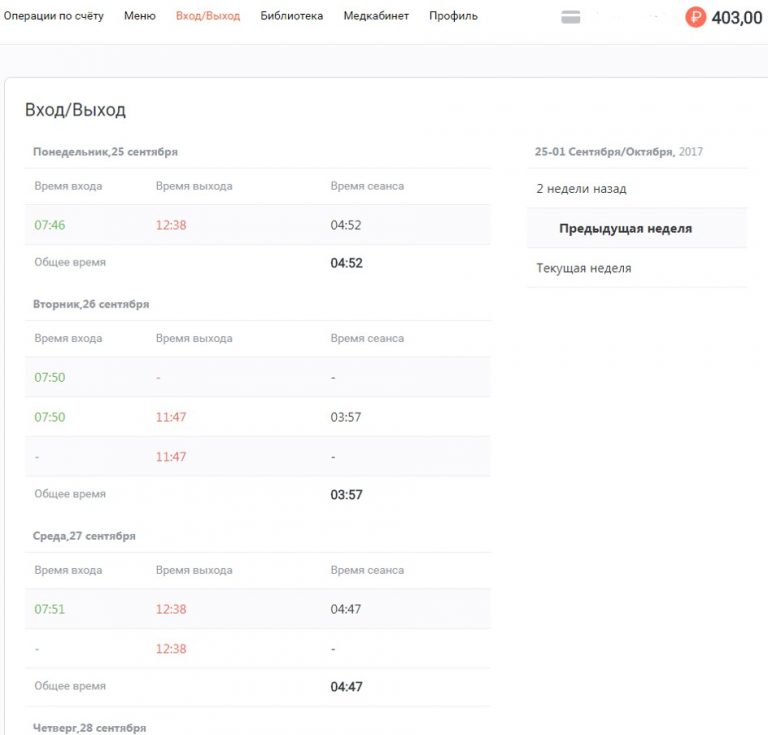
Task: Open the Меню navigation item
Action: pos(140,16)
